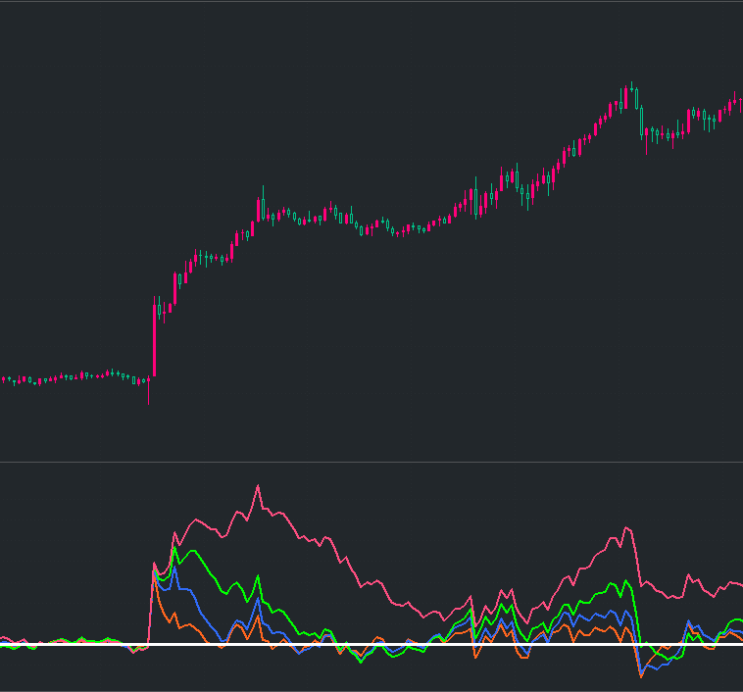Select the divider between price and indicator panes
Screen dimensions: 743x692
point(372,462)
